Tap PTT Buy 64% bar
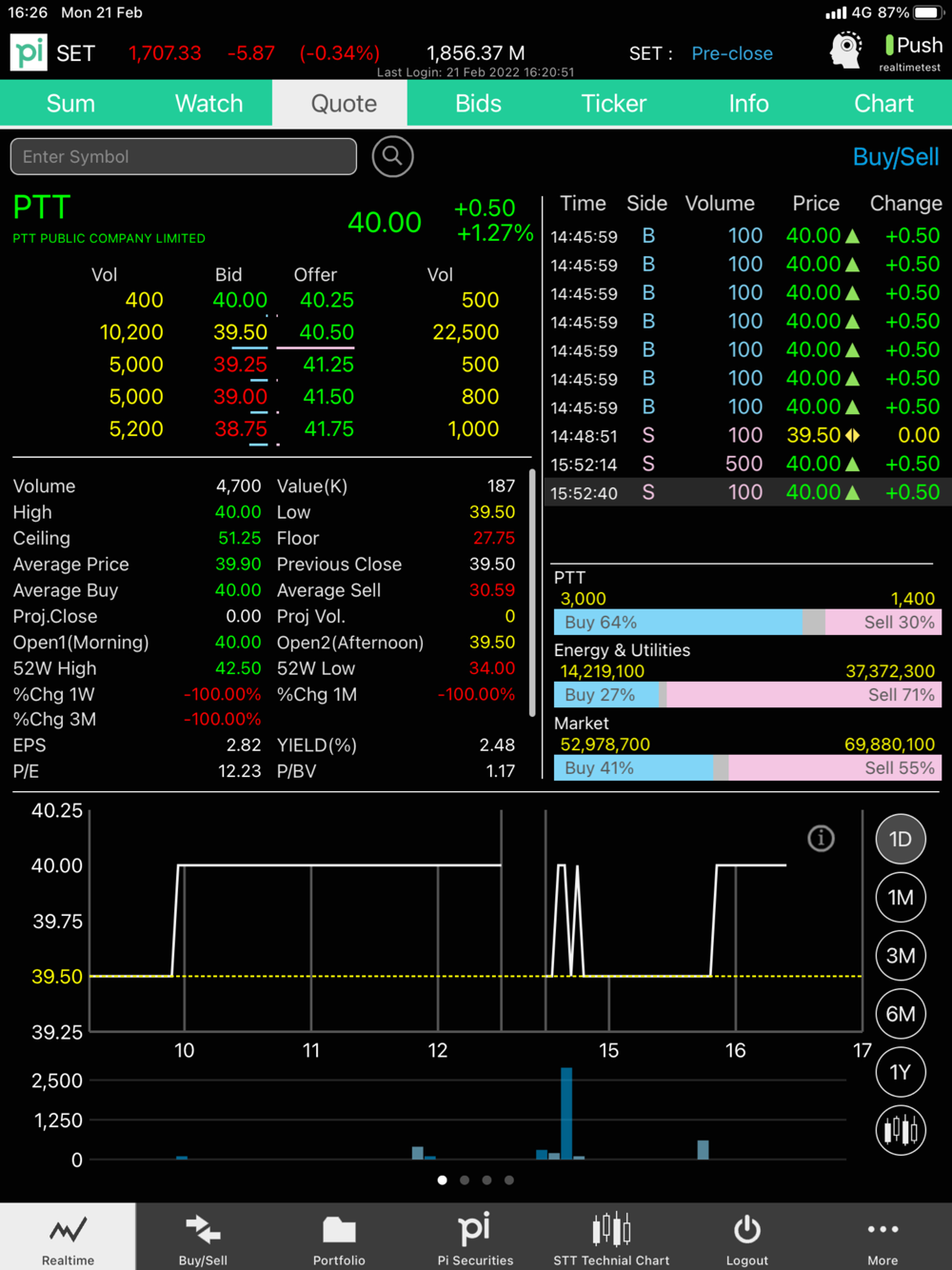The height and width of the screenshot is (1270, 952). point(678,623)
